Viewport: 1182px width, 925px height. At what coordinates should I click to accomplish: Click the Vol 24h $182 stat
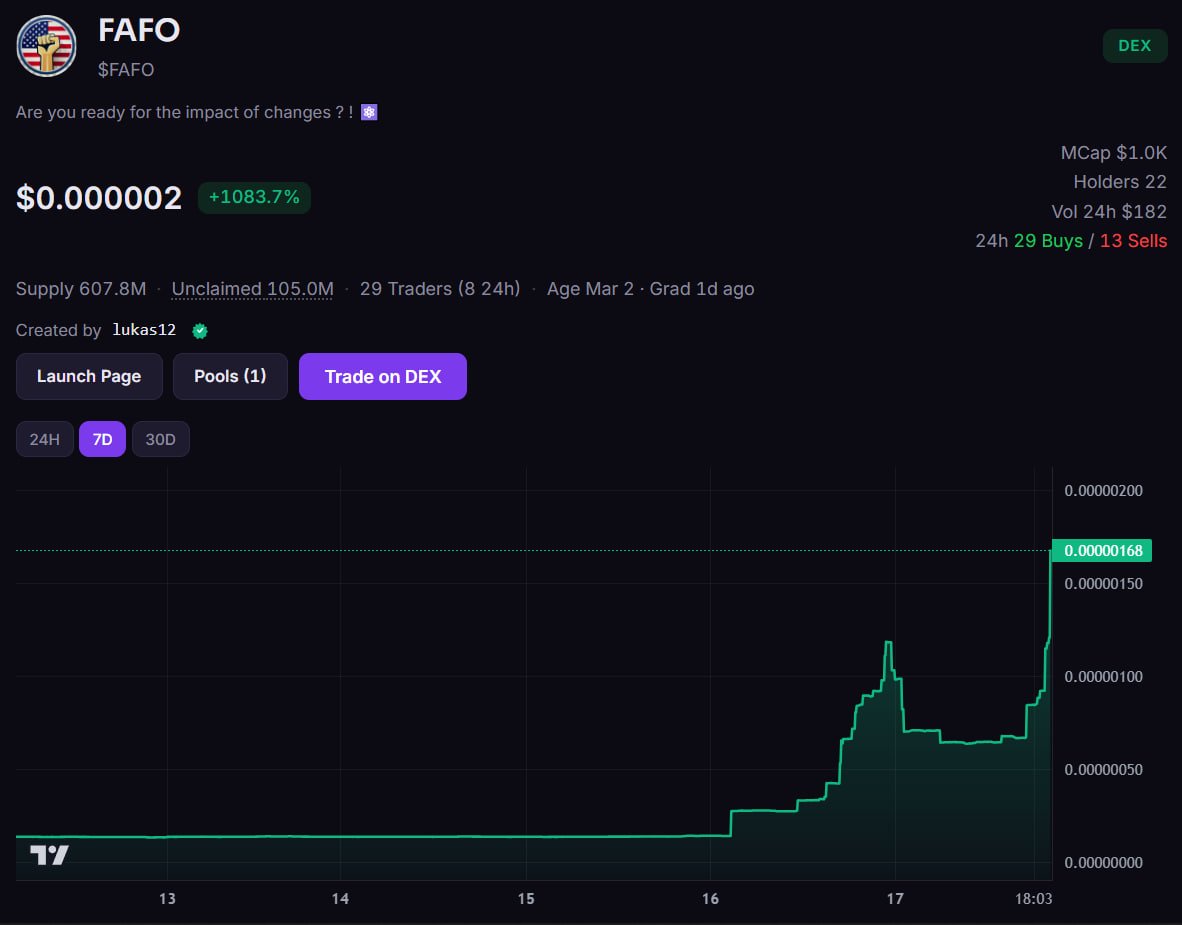1109,212
